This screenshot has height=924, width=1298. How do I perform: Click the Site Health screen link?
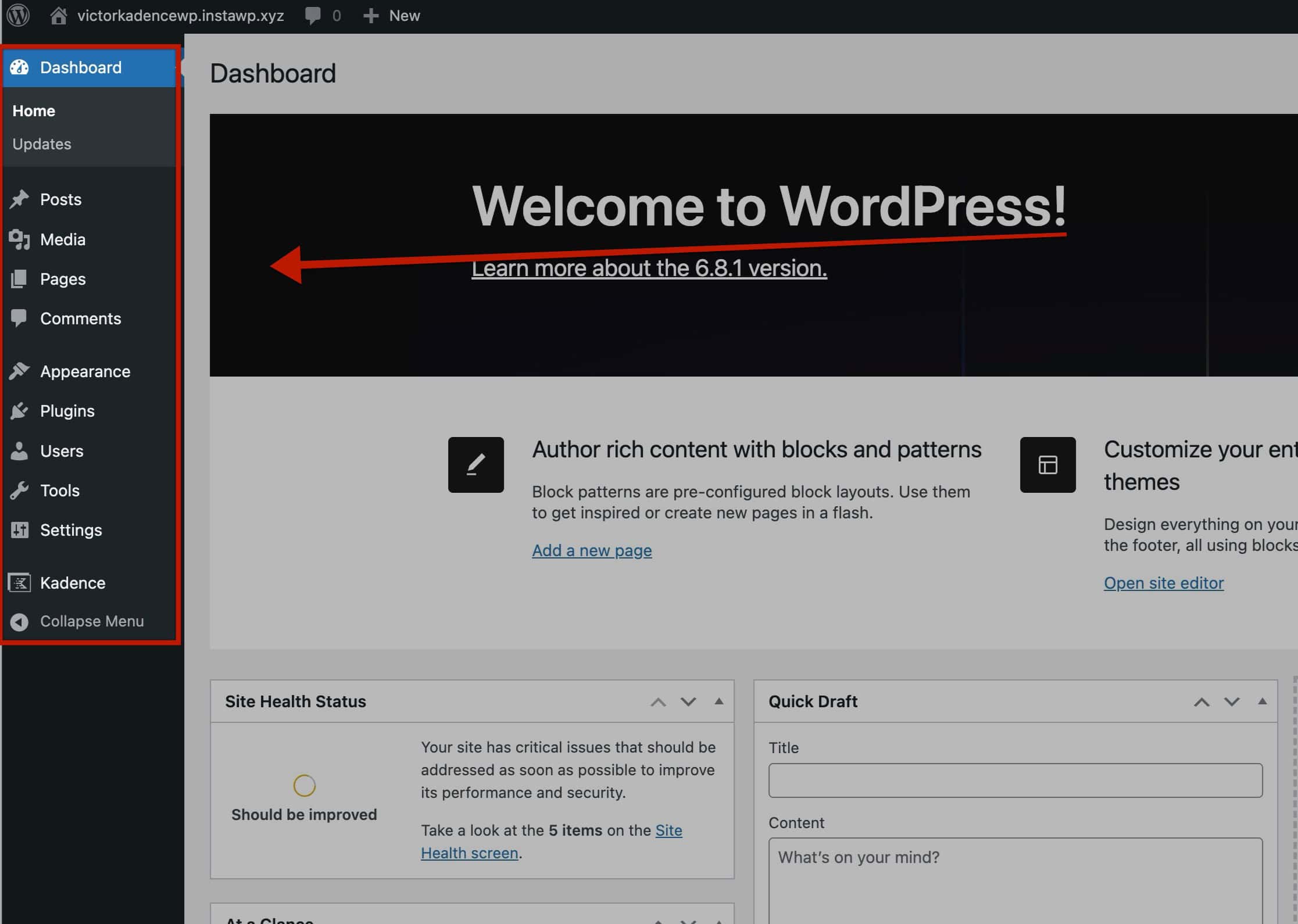[469, 853]
